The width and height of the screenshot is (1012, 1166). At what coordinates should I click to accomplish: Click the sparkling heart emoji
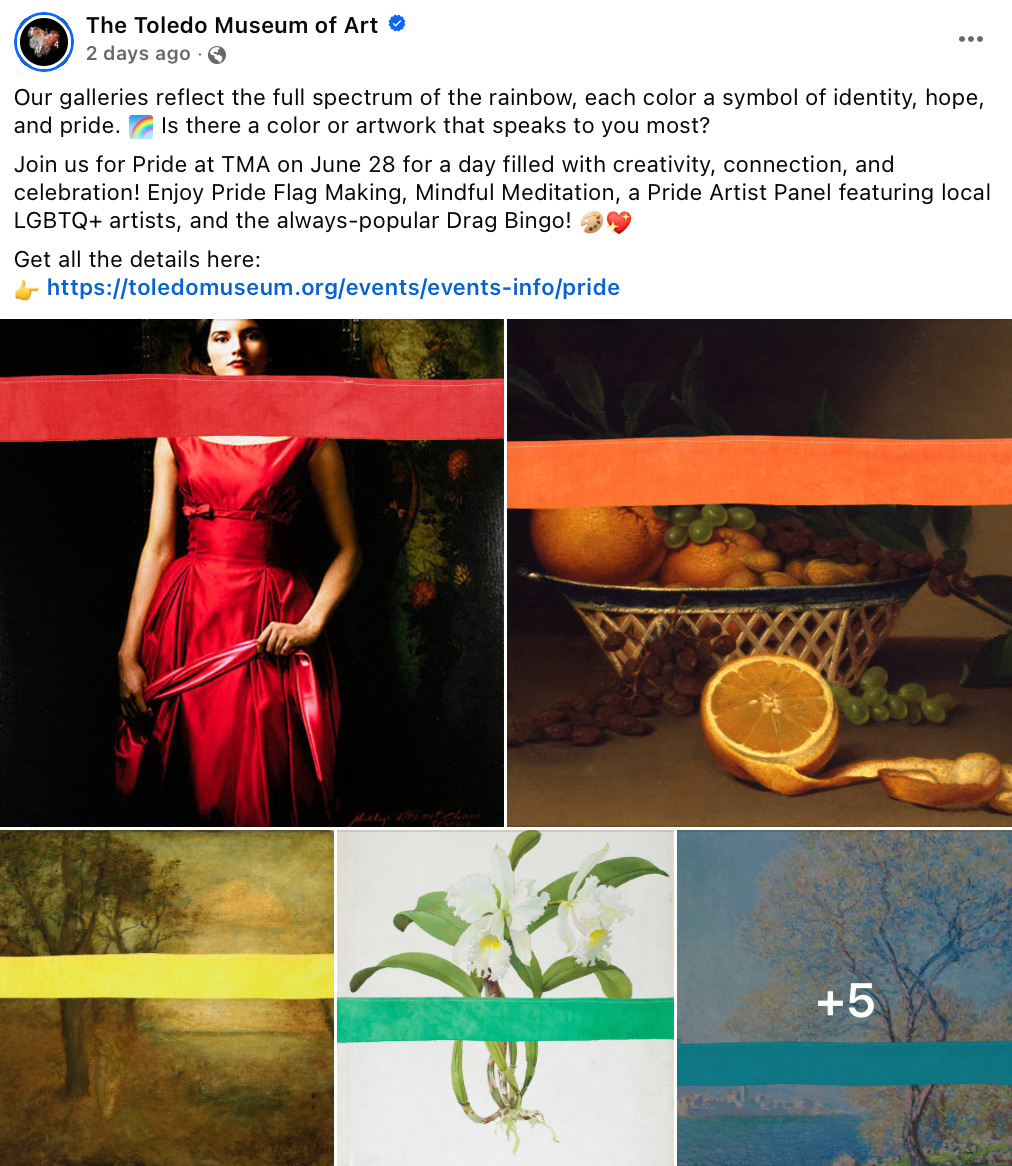619,222
